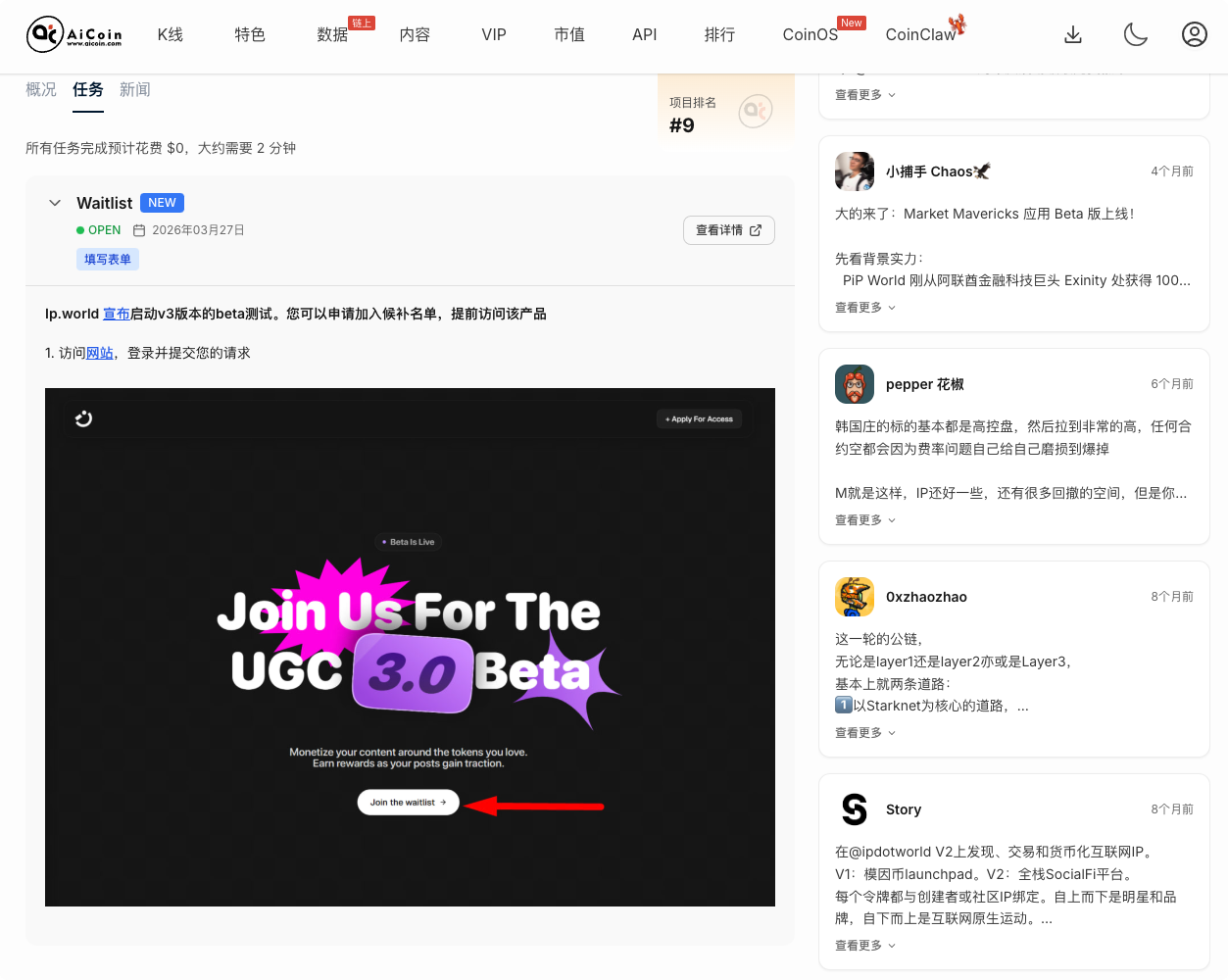Click the download icon in top bar
Viewport: 1228px width, 980px height.
point(1073,34)
